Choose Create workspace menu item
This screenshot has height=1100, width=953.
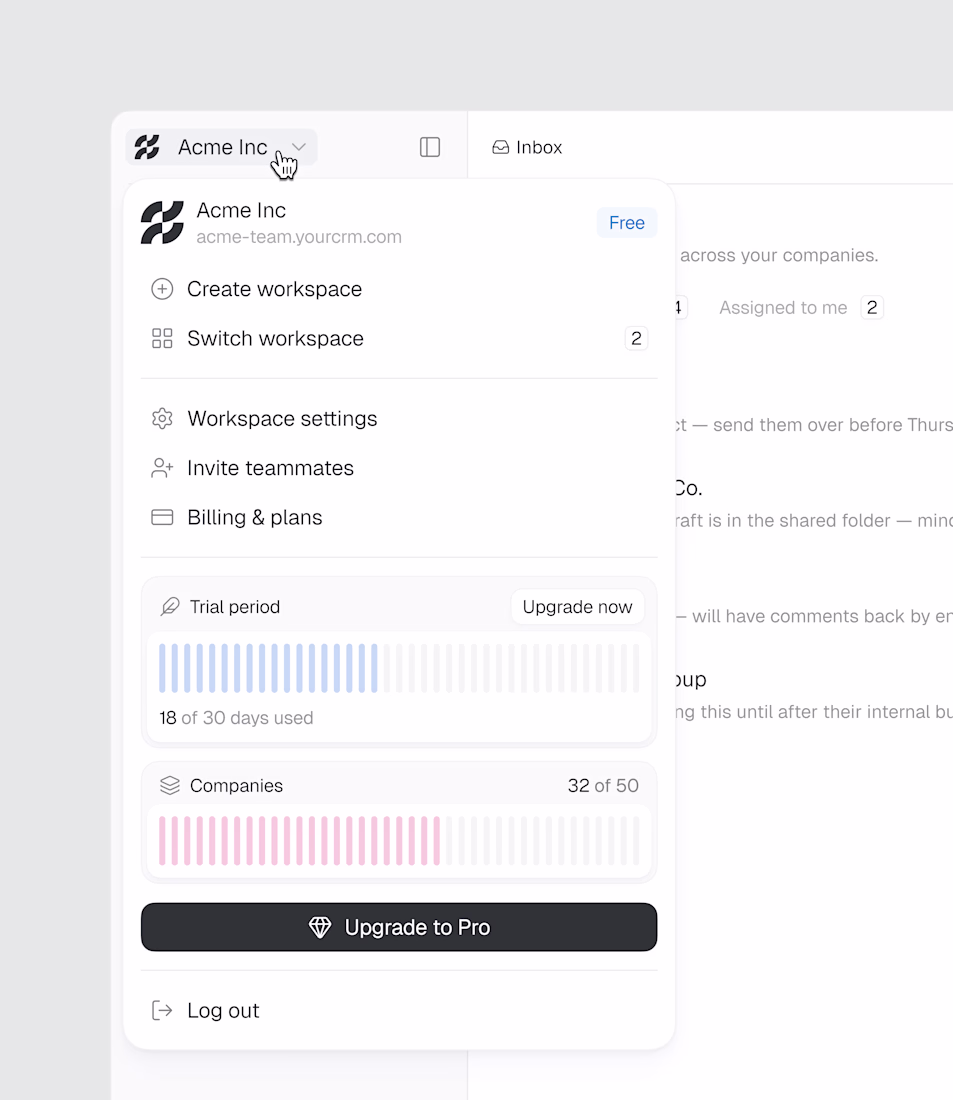tap(399, 289)
